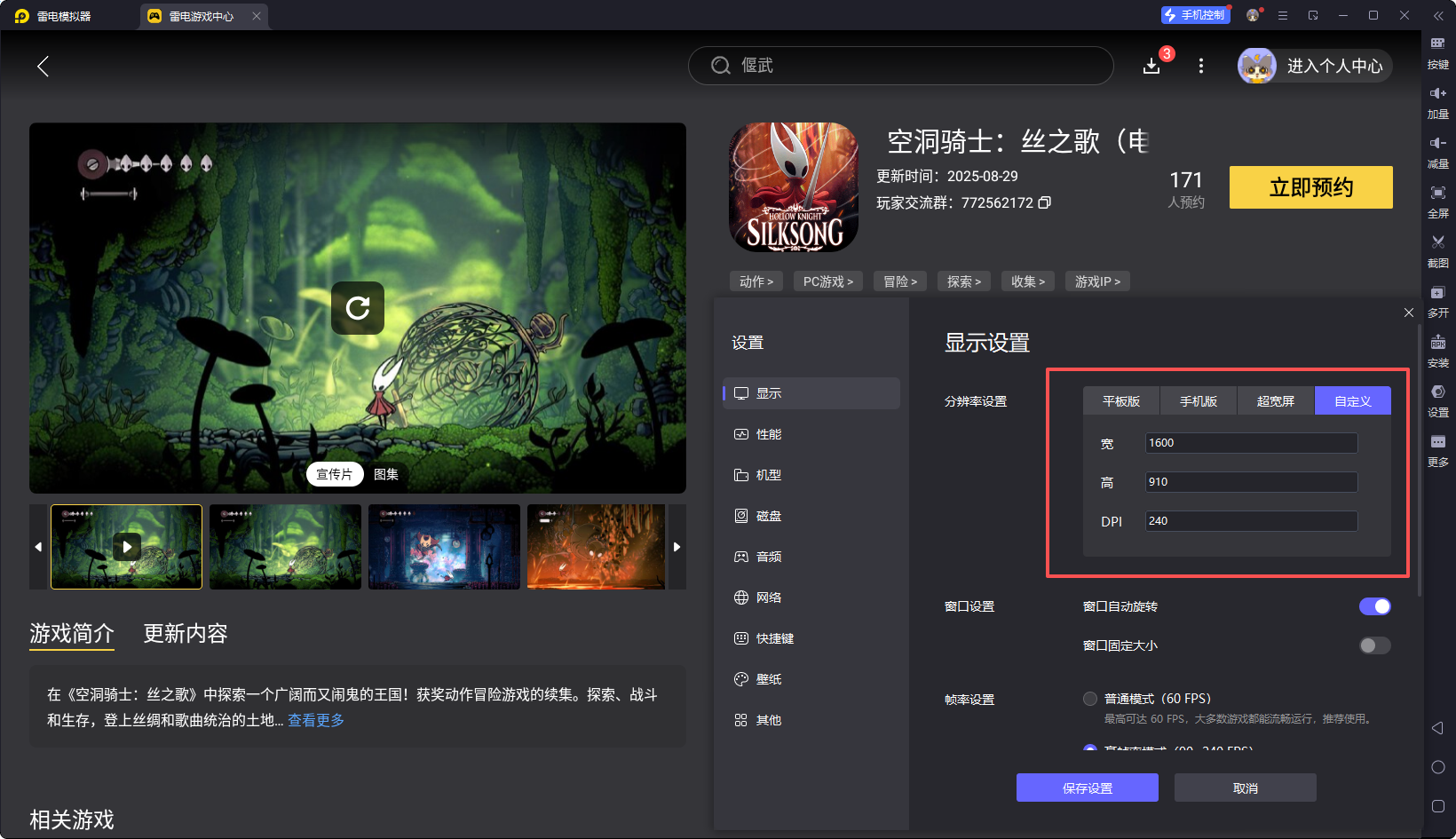
Task: Select the 手机版 resolution tab
Action: pos(1199,401)
